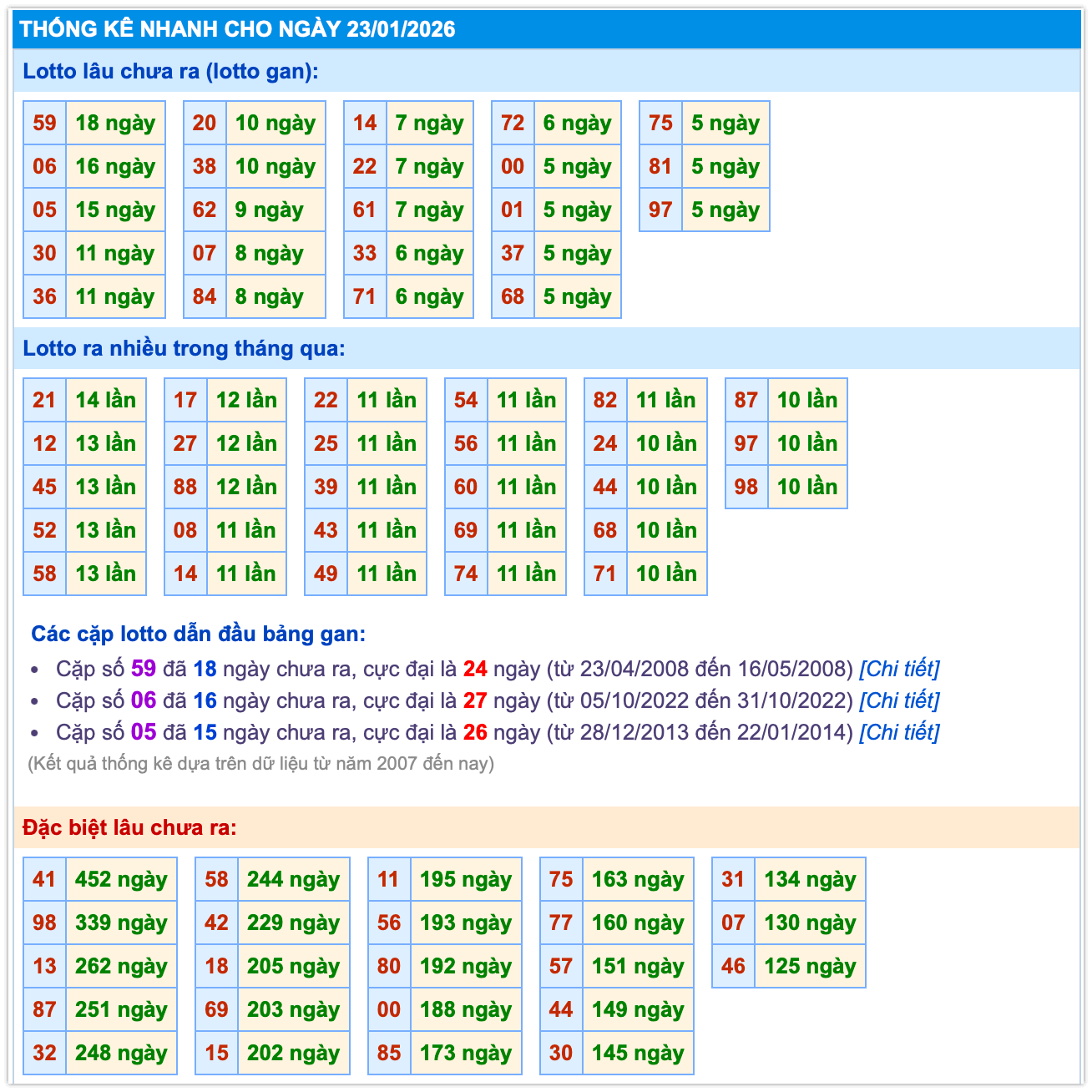This screenshot has height=1092, width=1092.
Task: Click the gray note about data since 2007
Action: tap(260, 764)
